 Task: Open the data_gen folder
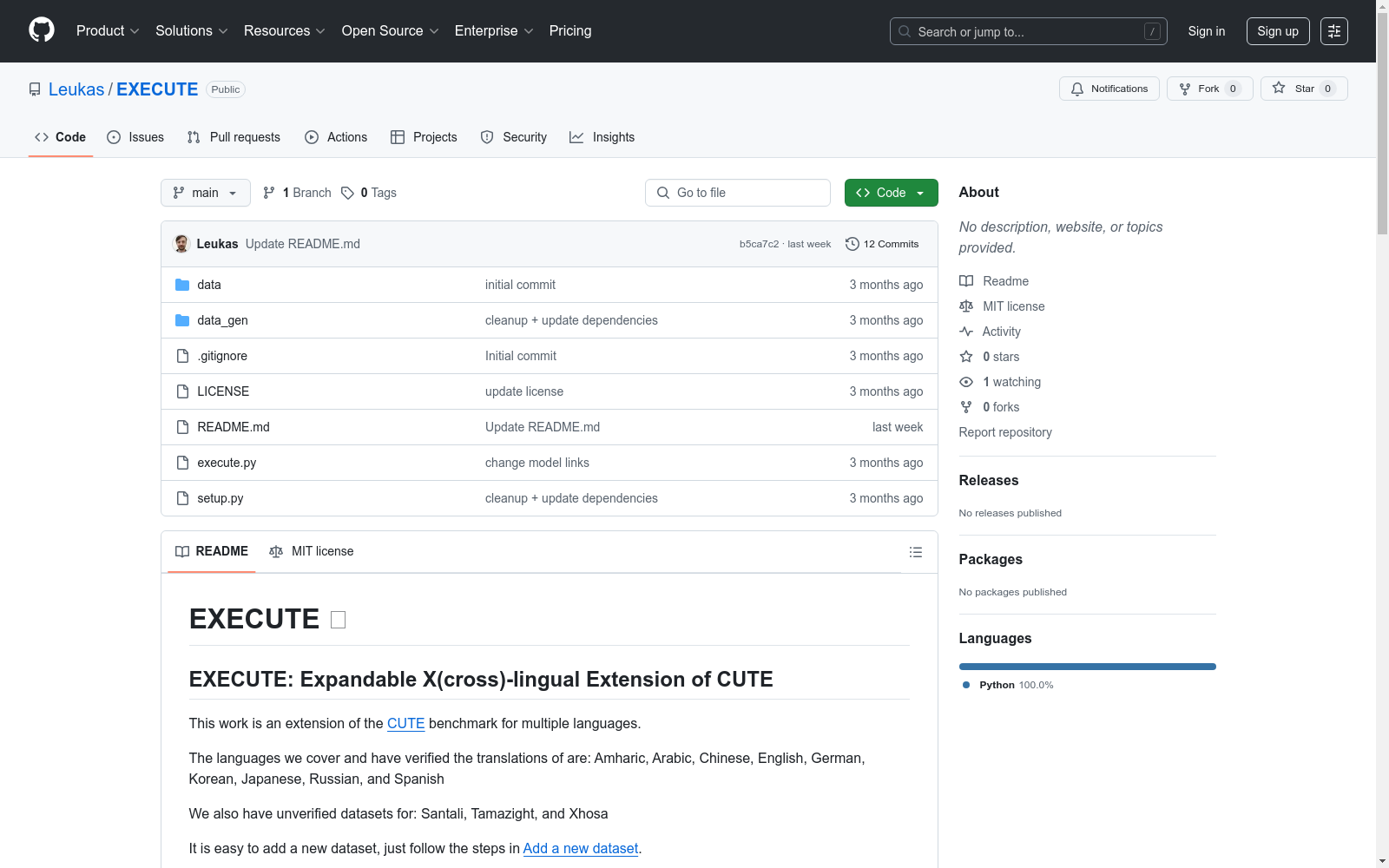(223, 320)
